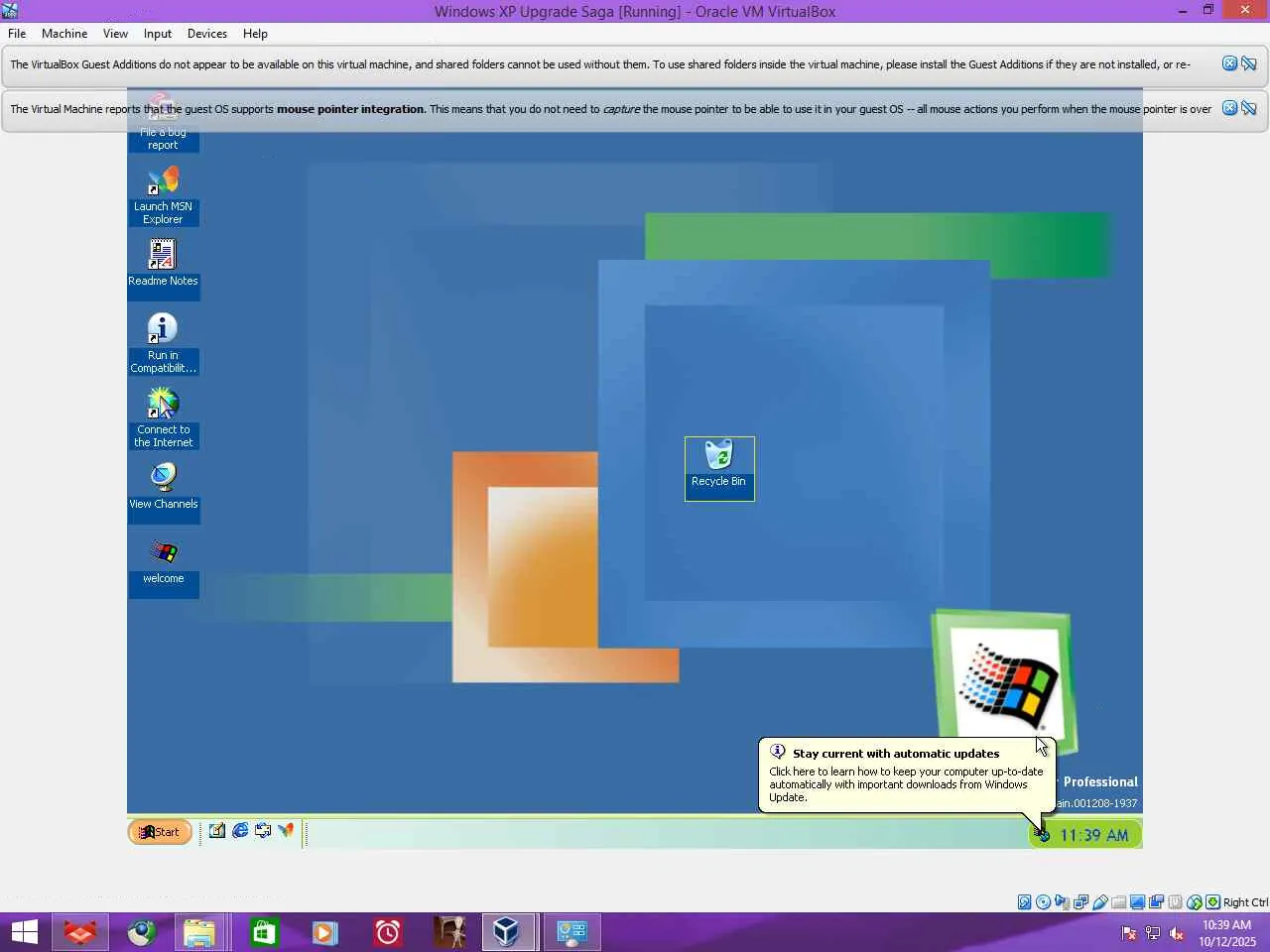Image resolution: width=1270 pixels, height=952 pixels.
Task: Click the Right Ctrl host key label
Action: [x=1246, y=902]
